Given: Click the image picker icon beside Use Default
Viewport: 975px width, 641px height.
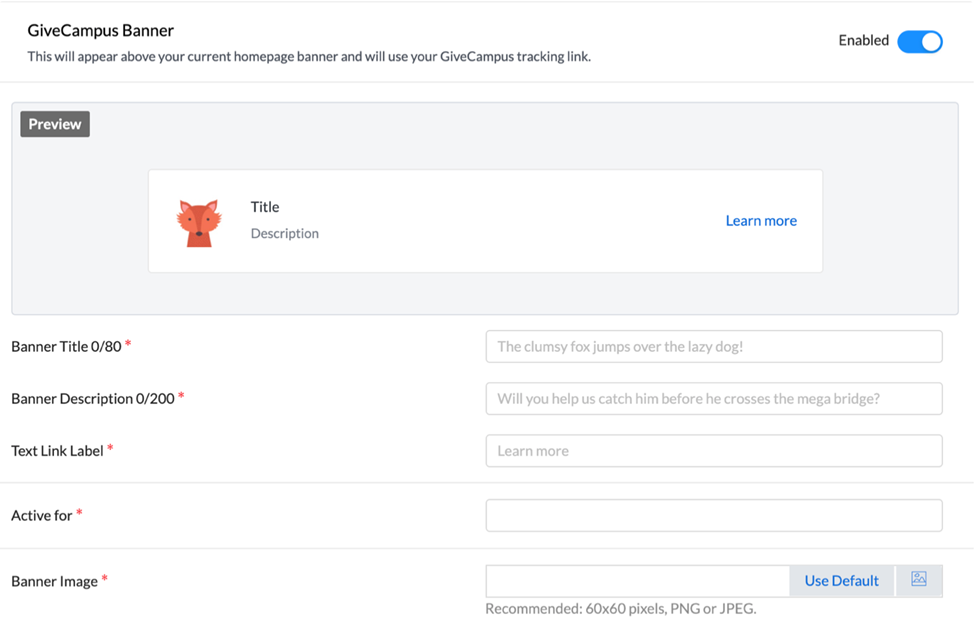Looking at the screenshot, I should tap(918, 580).
